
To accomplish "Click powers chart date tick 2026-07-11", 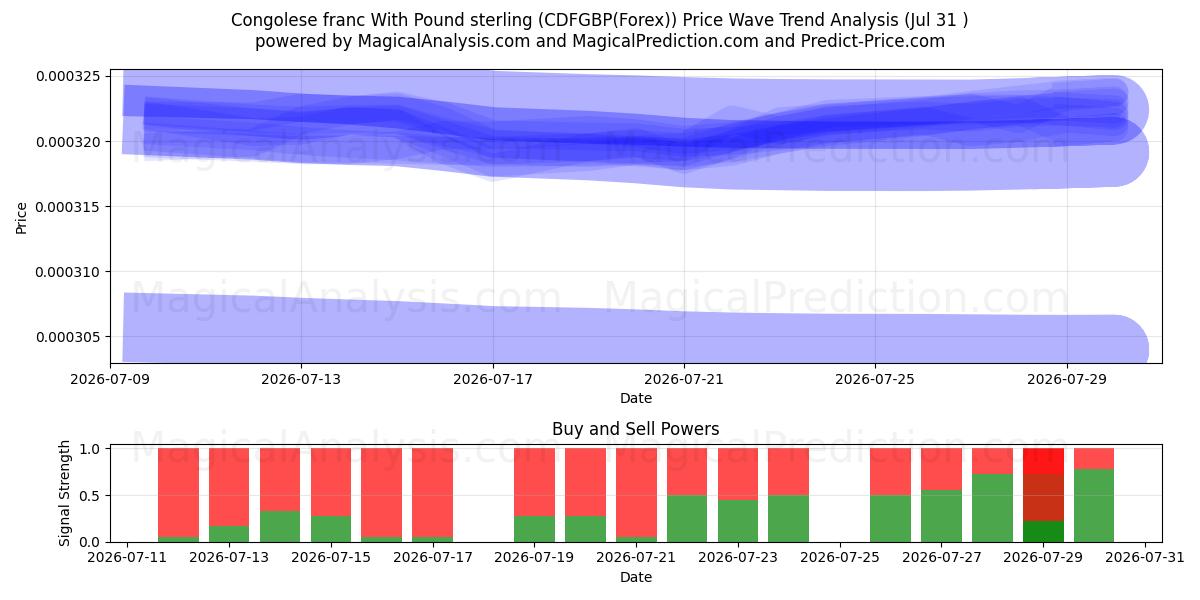I will [x=127, y=558].
